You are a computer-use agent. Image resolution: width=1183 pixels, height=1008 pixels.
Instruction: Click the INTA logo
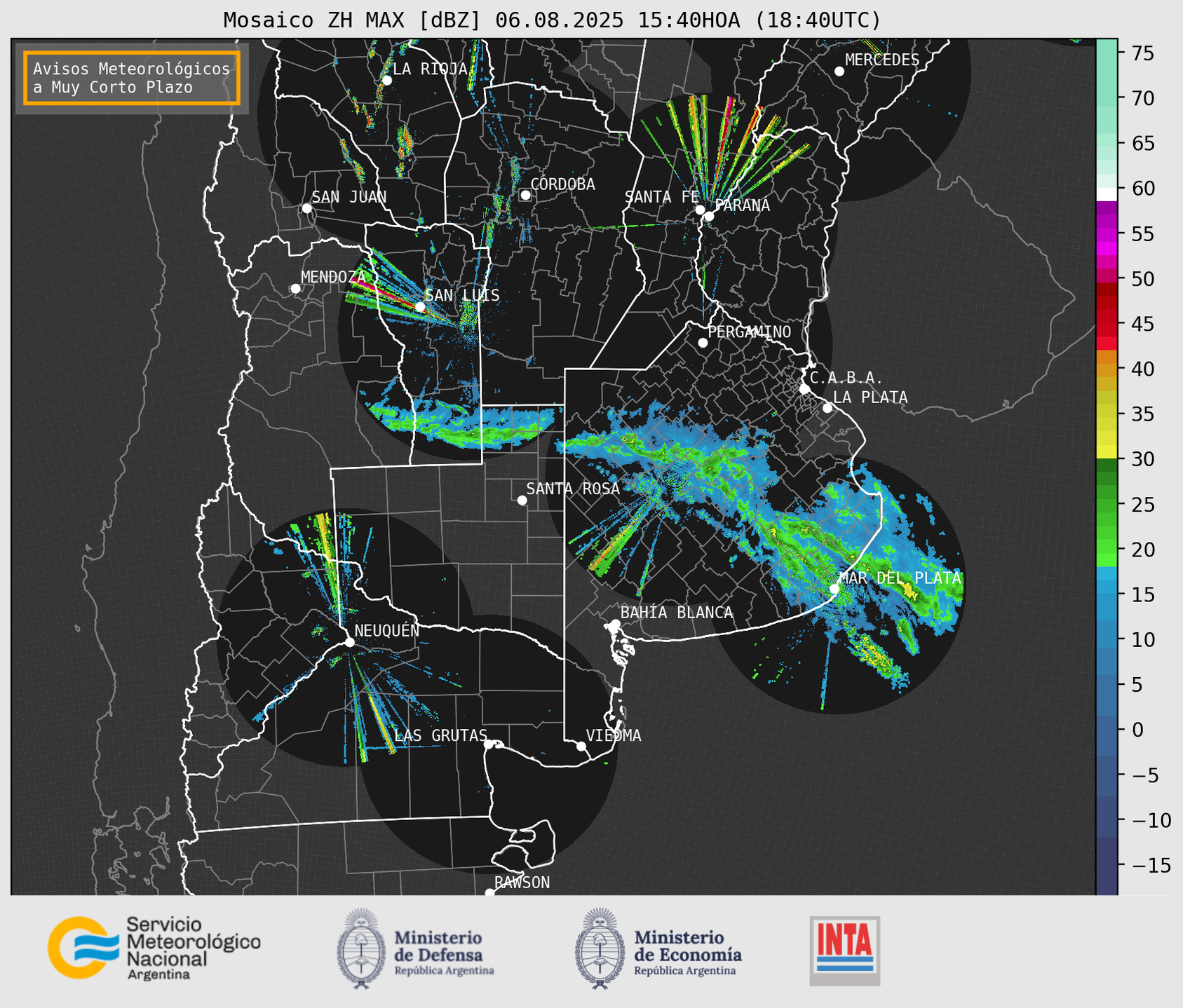[x=844, y=951]
